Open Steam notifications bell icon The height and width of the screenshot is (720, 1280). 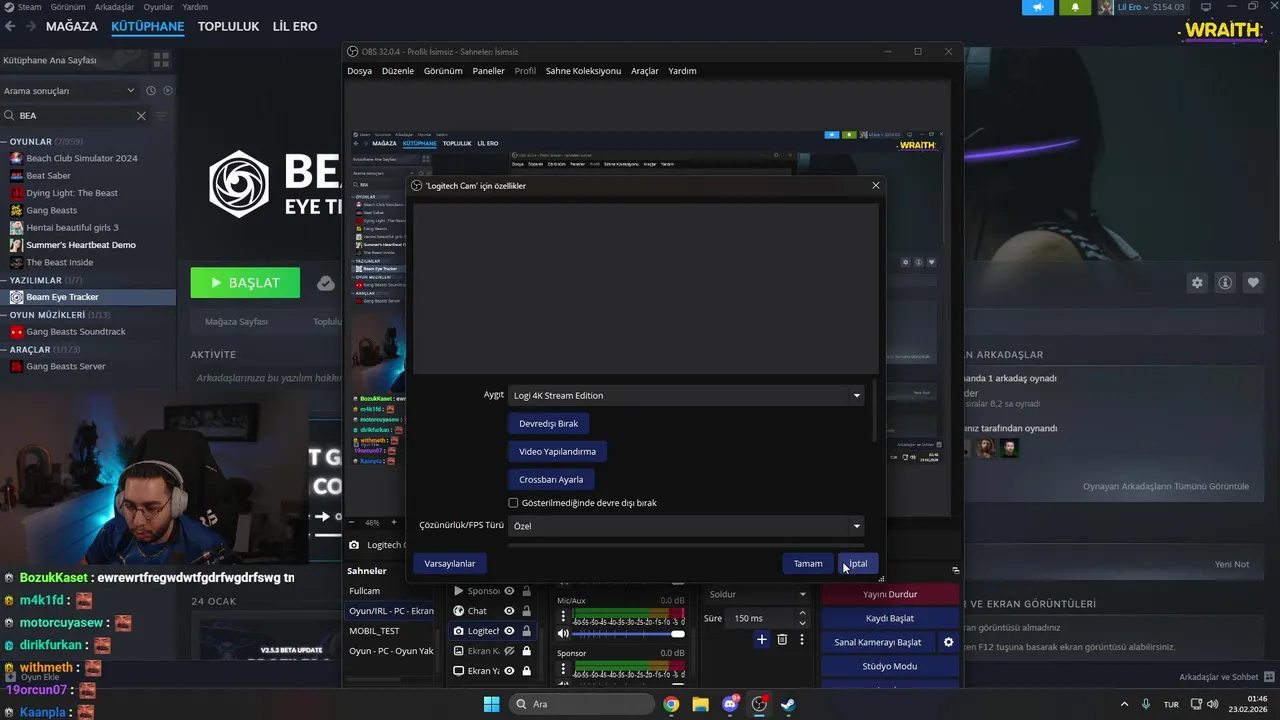tap(1075, 7)
